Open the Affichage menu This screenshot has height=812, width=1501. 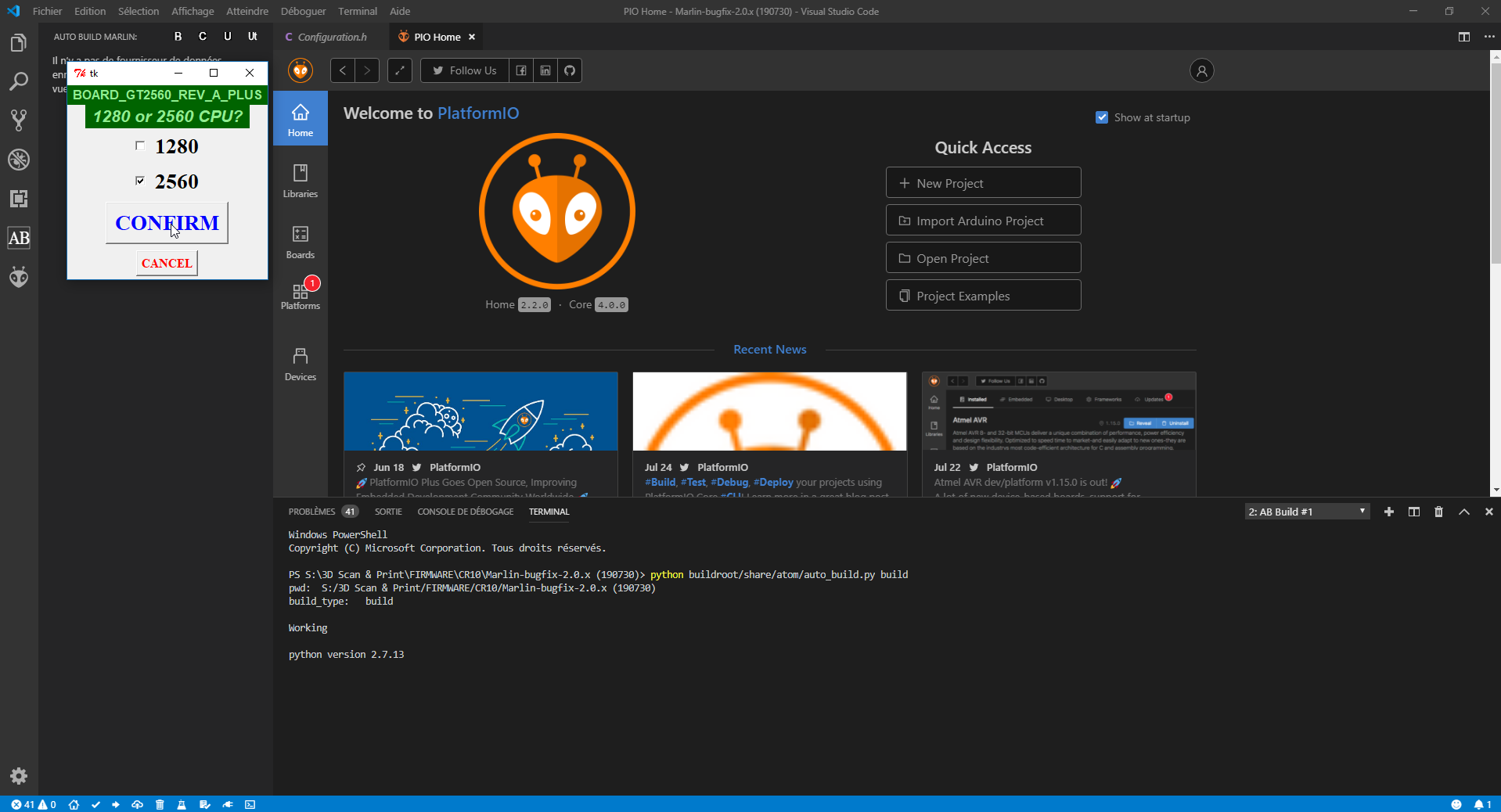pyautogui.click(x=193, y=11)
